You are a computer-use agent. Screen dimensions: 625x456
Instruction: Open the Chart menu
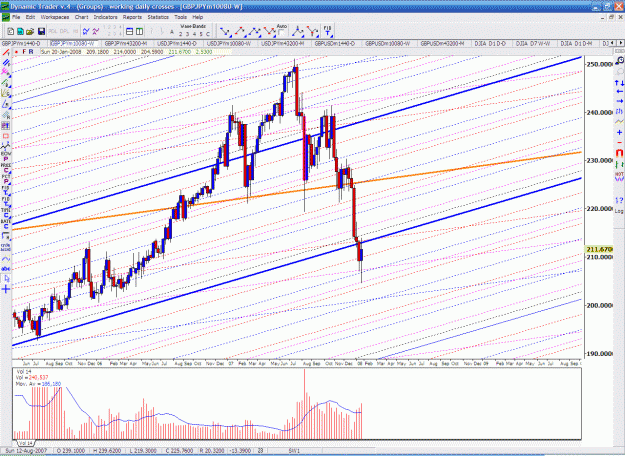(81, 17)
